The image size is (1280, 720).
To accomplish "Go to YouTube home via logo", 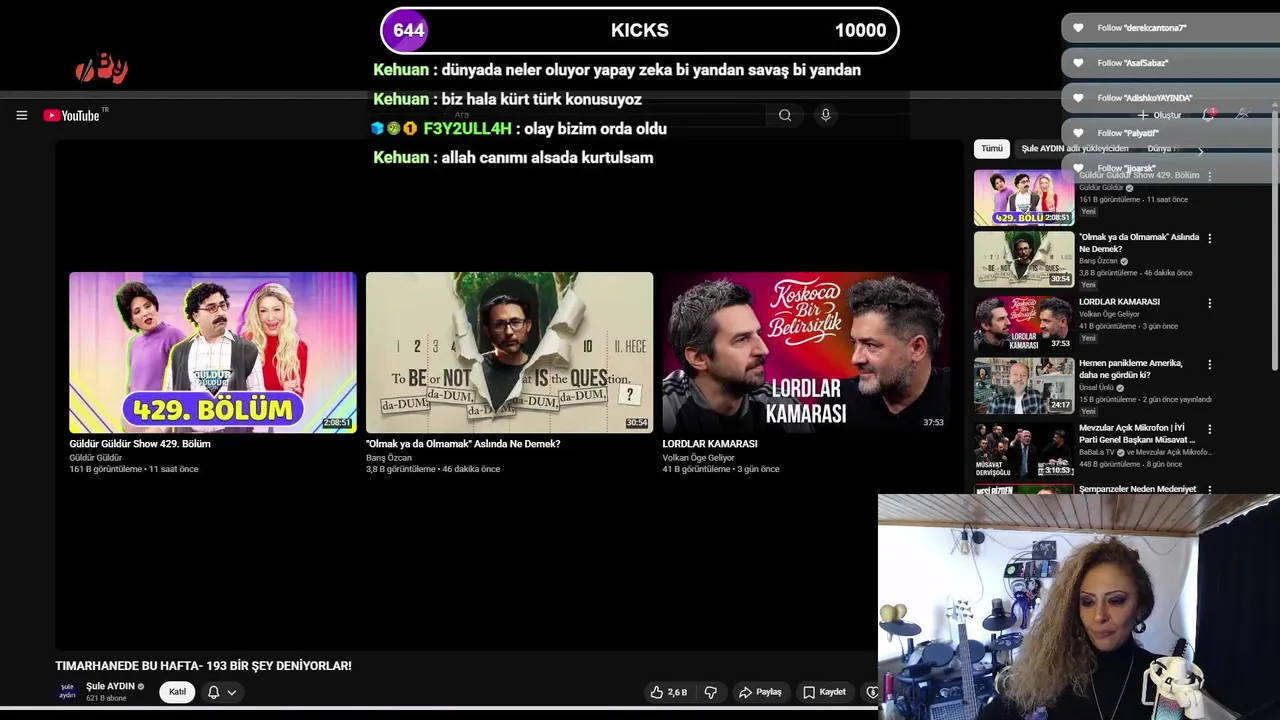I will pyautogui.click(x=72, y=115).
